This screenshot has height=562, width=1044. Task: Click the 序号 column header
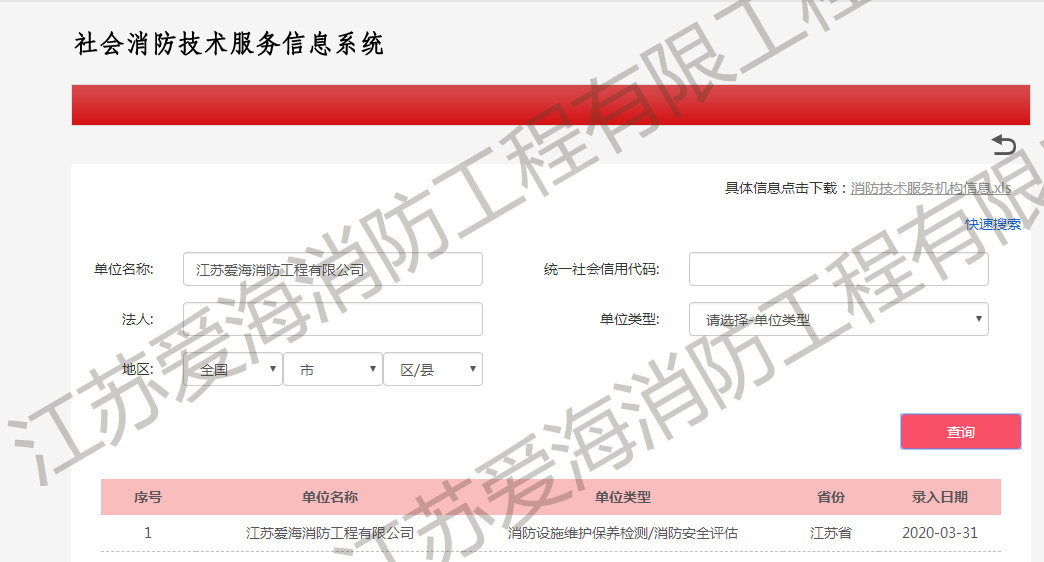[148, 497]
